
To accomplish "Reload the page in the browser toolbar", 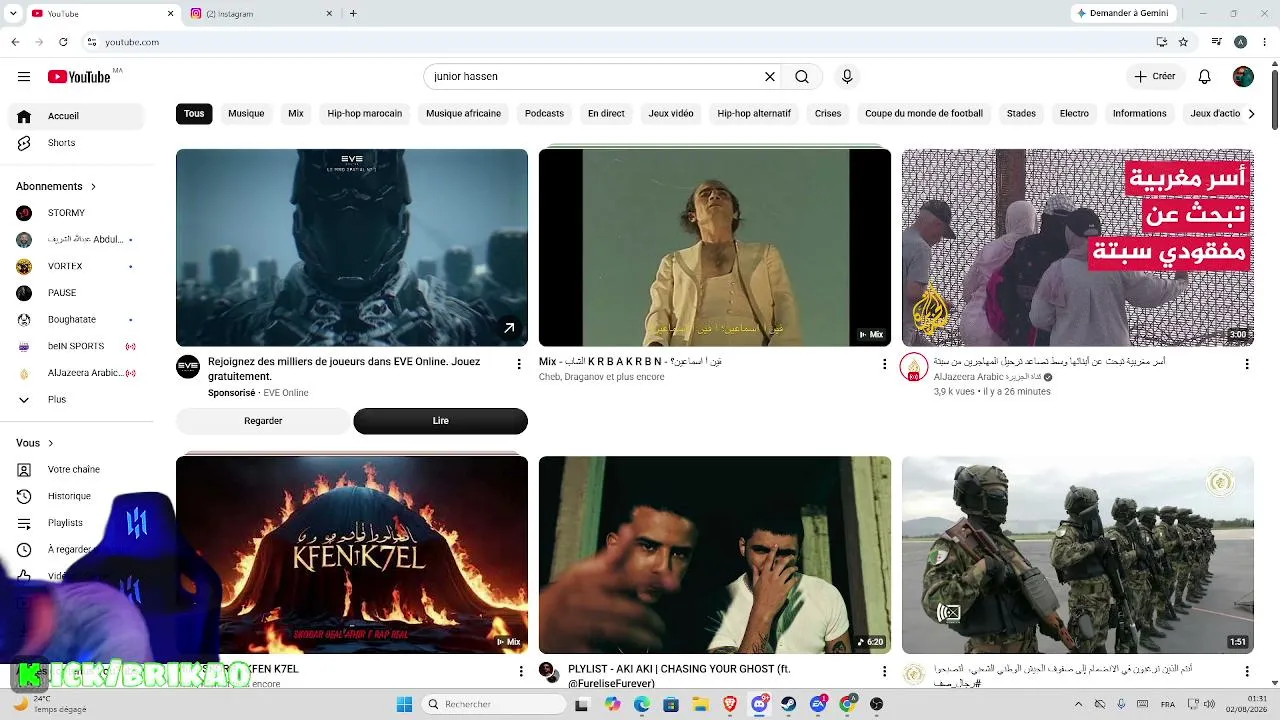I will 63,42.
